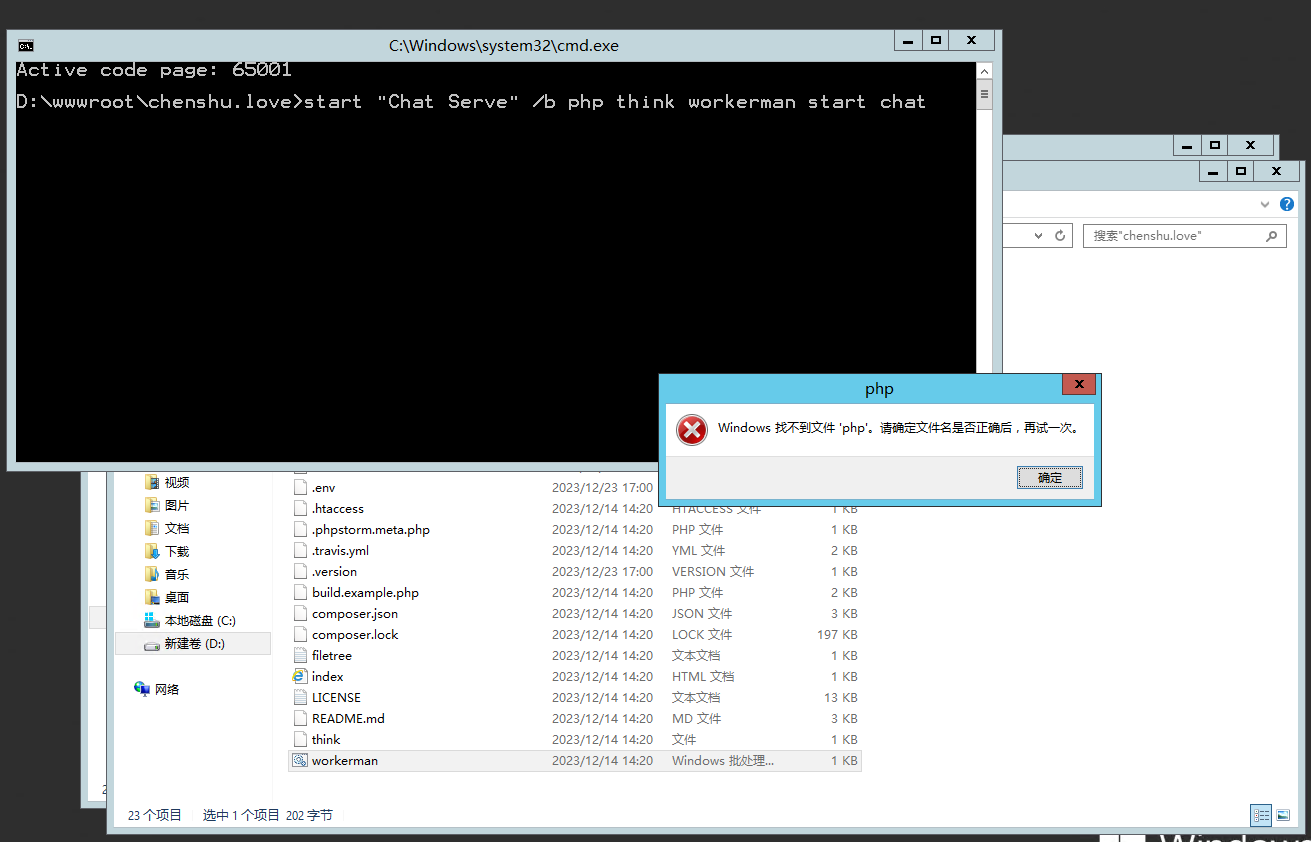
Task: Select the .travis.yml file icon
Action: point(300,551)
